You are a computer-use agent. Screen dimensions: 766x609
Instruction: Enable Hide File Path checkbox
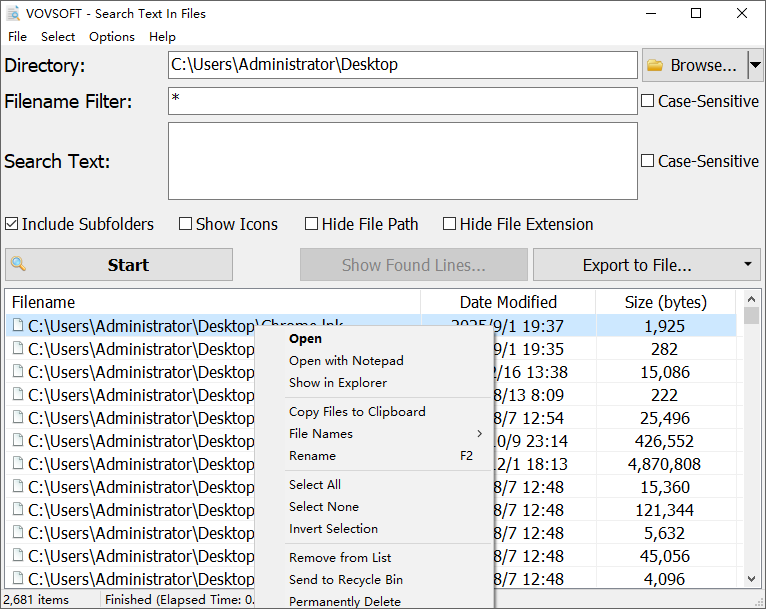[x=311, y=224]
